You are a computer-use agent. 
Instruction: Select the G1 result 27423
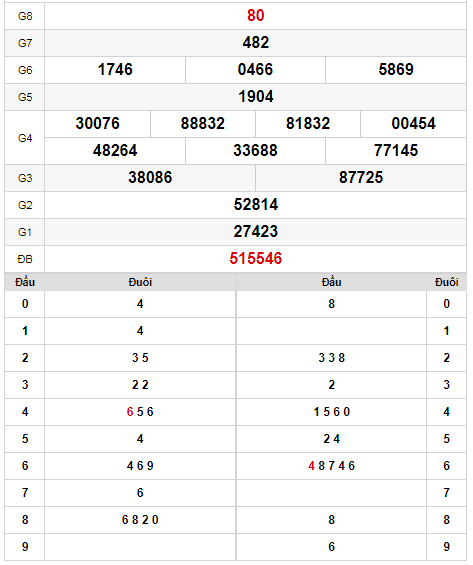pyautogui.click(x=255, y=232)
